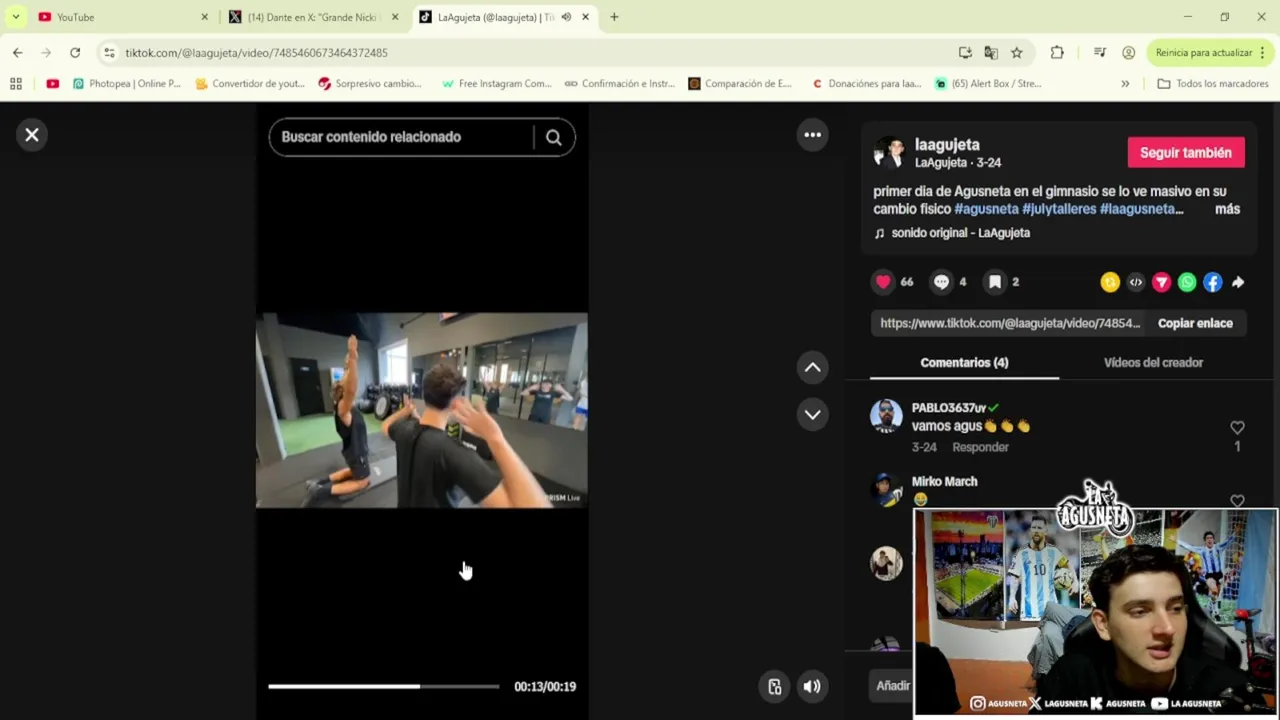
Task: Open the apps grid in bookmarks bar
Action: point(16,84)
